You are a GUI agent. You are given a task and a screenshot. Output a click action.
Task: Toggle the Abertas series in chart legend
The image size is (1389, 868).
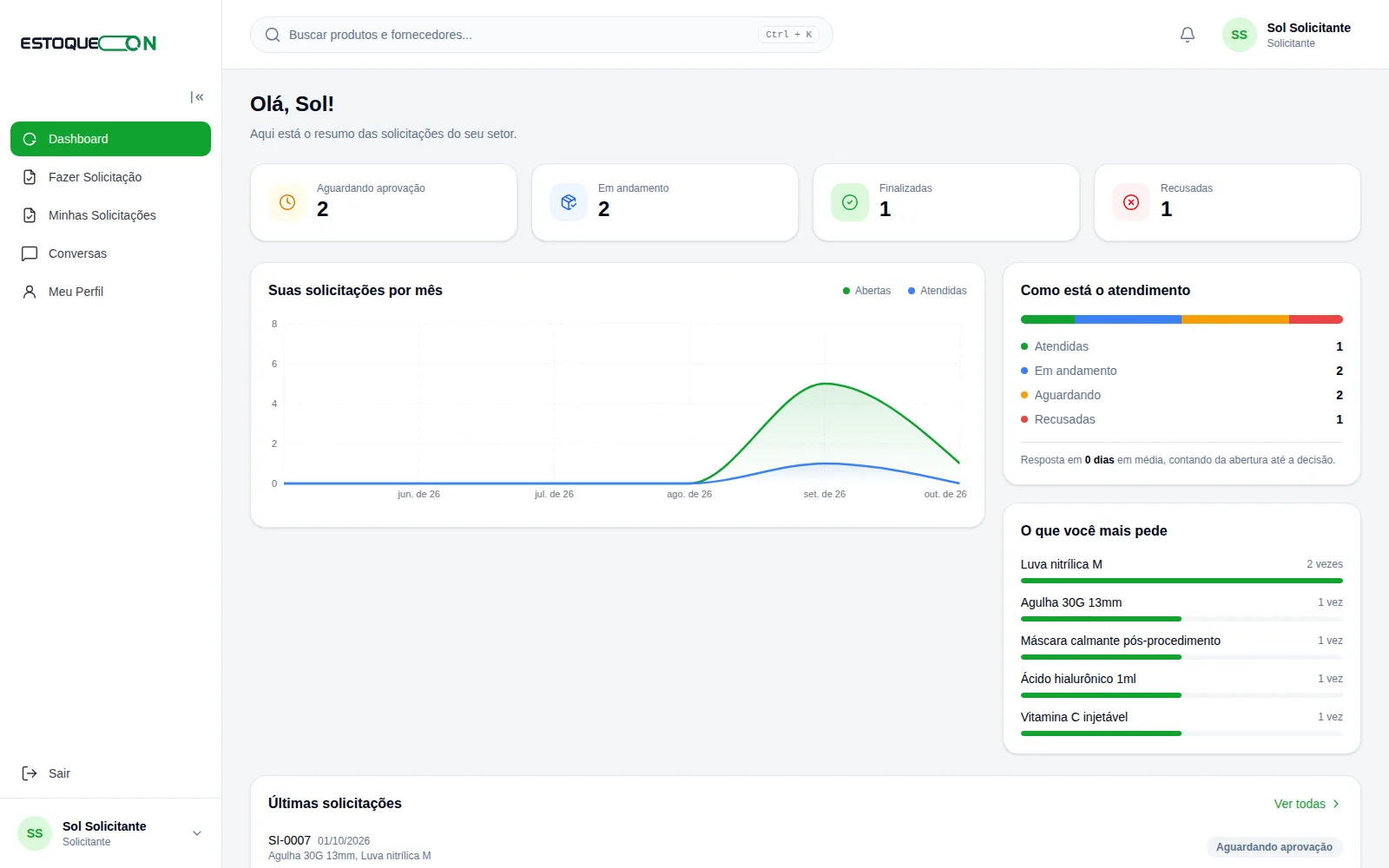[x=866, y=291]
